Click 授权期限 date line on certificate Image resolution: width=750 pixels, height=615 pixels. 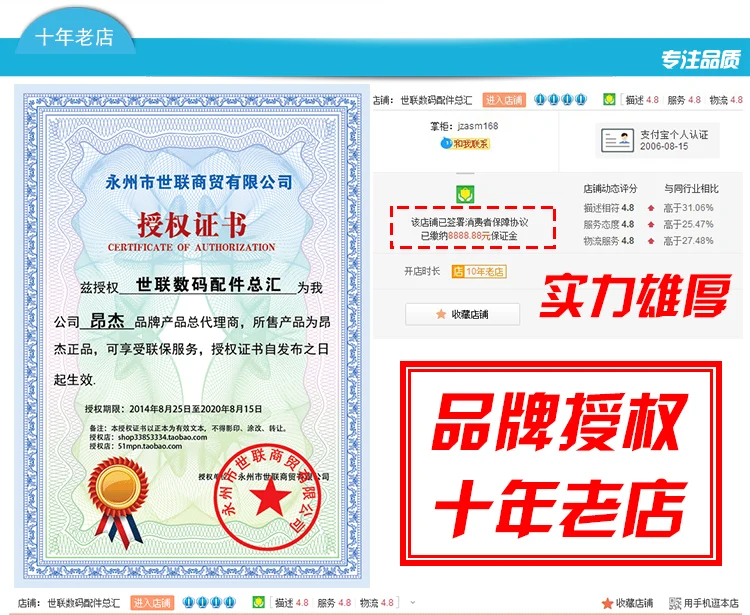click(174, 409)
